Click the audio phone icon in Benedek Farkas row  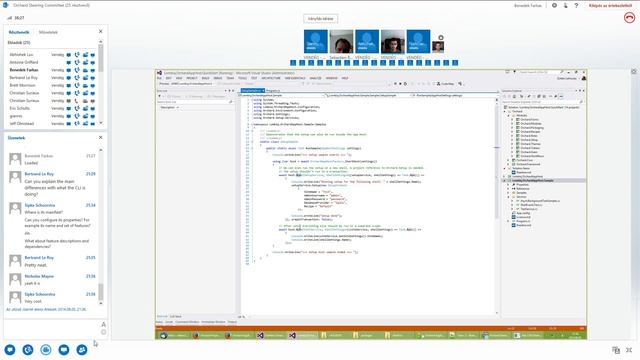(77, 70)
